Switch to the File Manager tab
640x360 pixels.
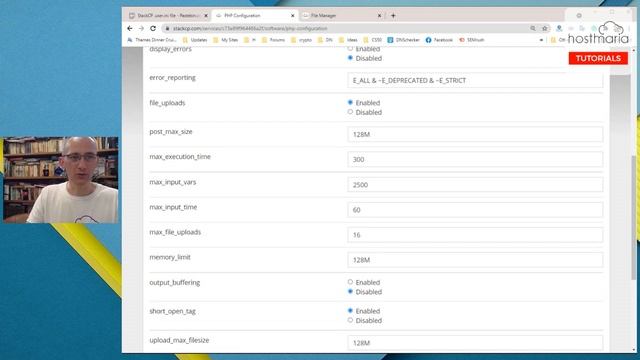341,16
